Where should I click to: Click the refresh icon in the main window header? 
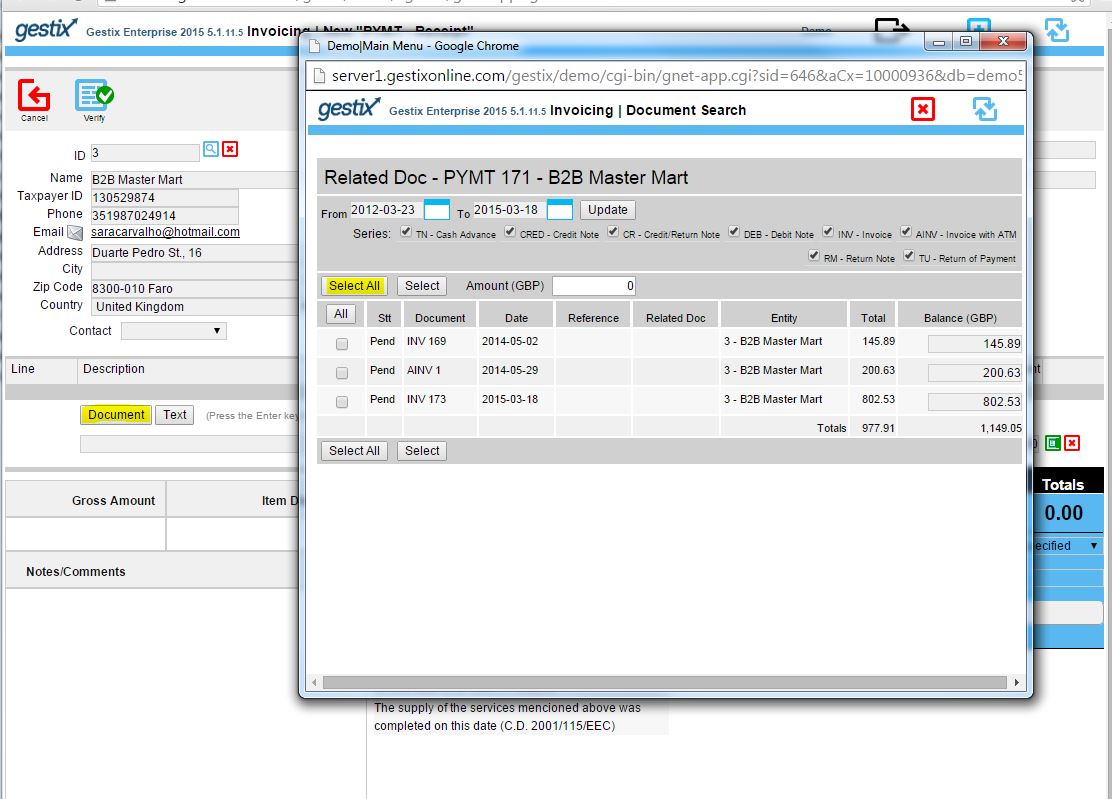pyautogui.click(x=1057, y=30)
